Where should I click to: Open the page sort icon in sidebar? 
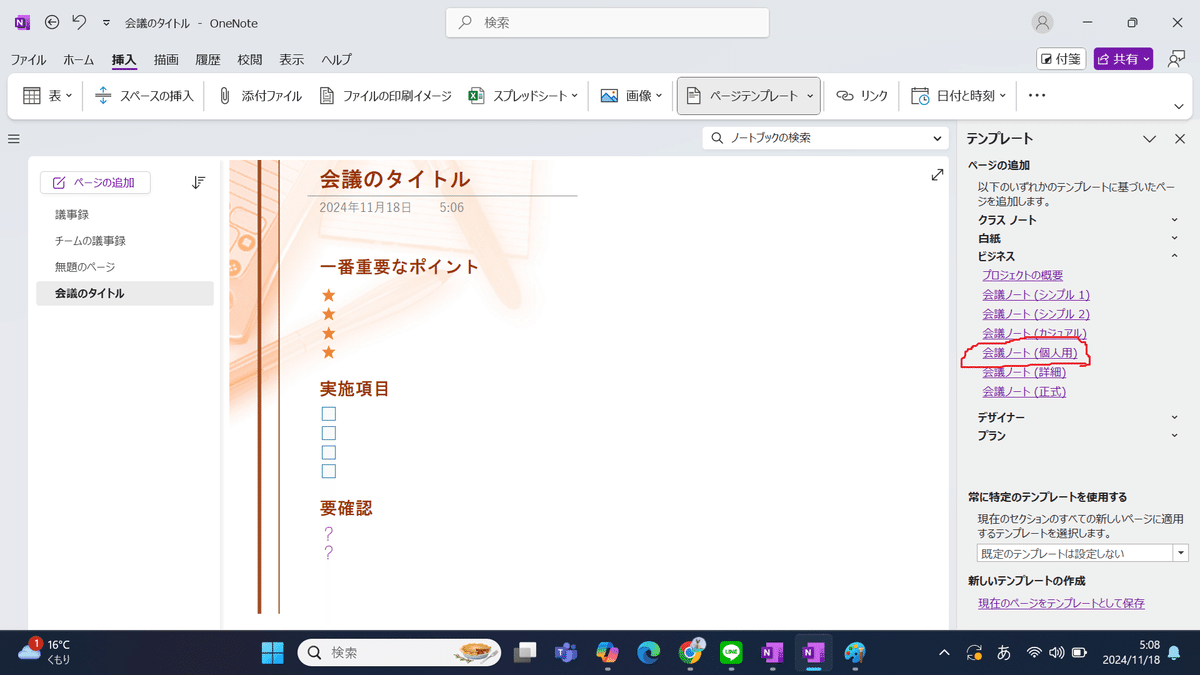(198, 182)
